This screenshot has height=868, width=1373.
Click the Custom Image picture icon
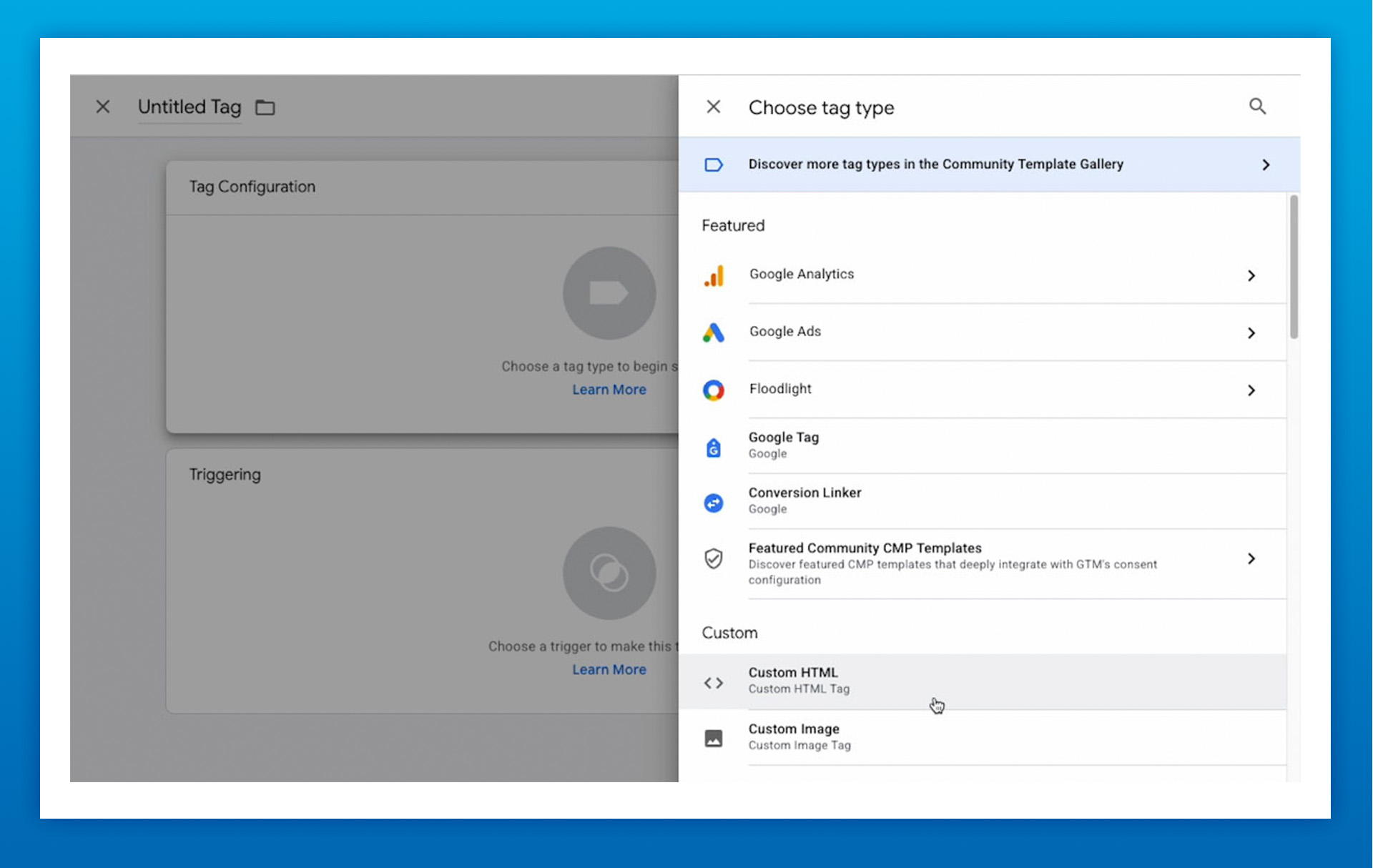713,738
